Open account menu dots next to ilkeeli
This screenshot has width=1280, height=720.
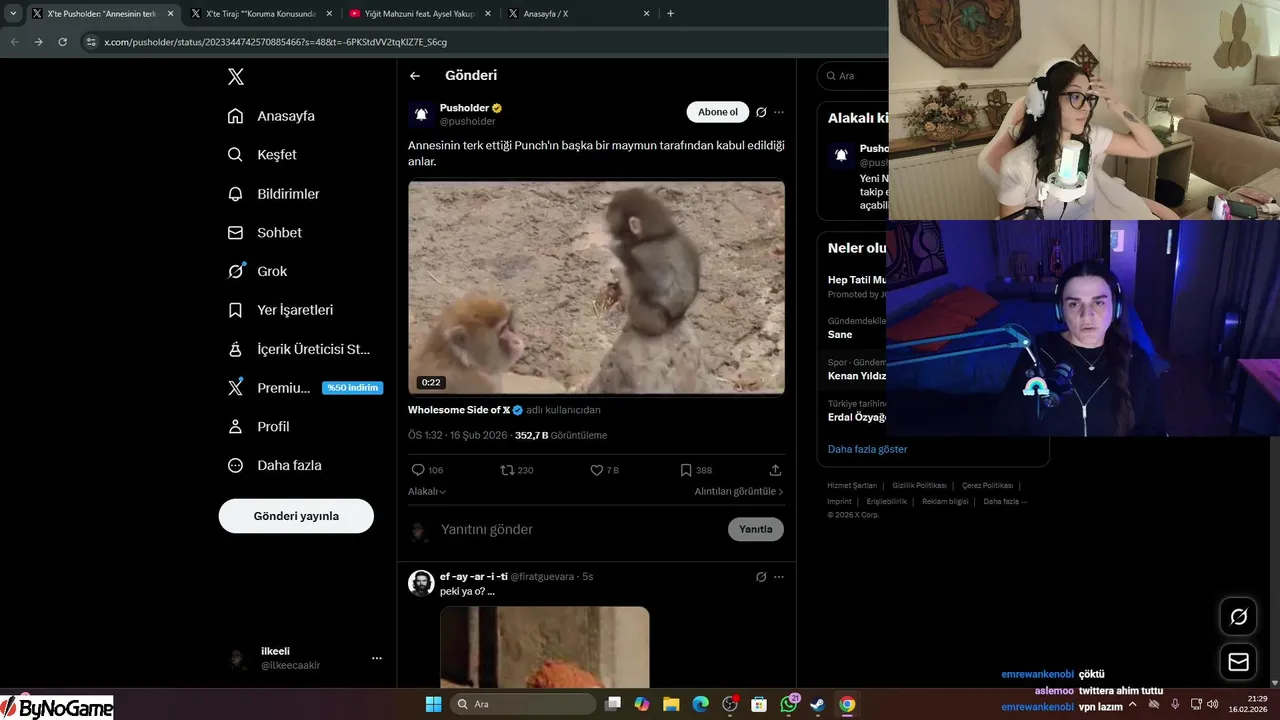tap(377, 658)
